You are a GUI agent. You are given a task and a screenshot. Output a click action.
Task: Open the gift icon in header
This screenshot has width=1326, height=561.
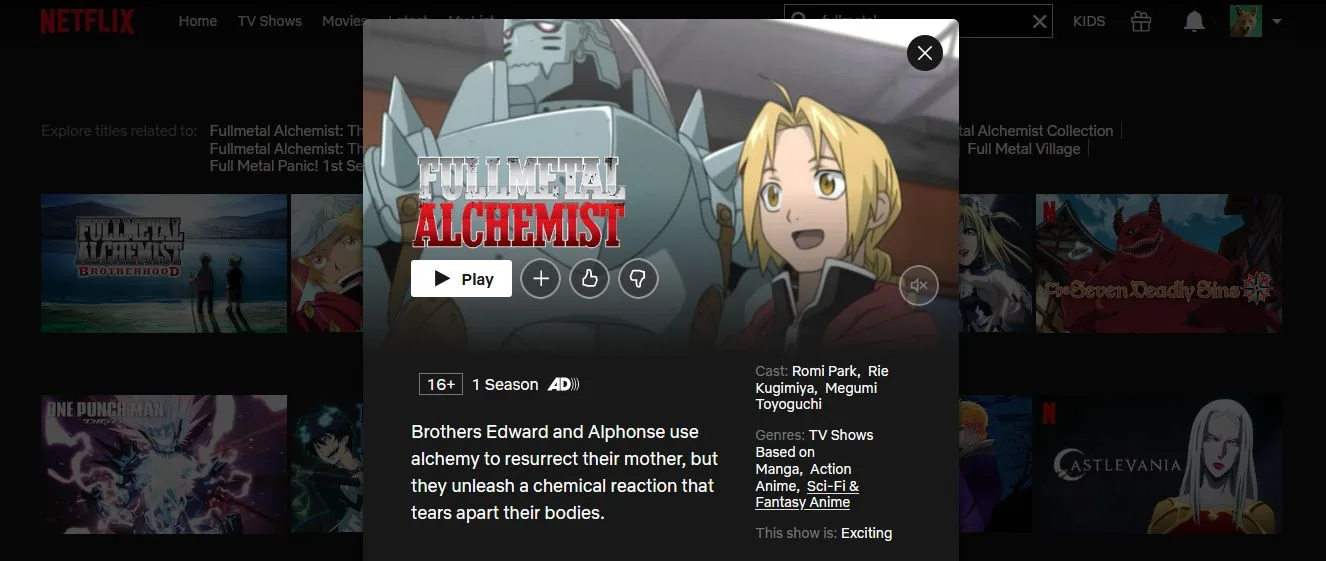click(x=1141, y=21)
